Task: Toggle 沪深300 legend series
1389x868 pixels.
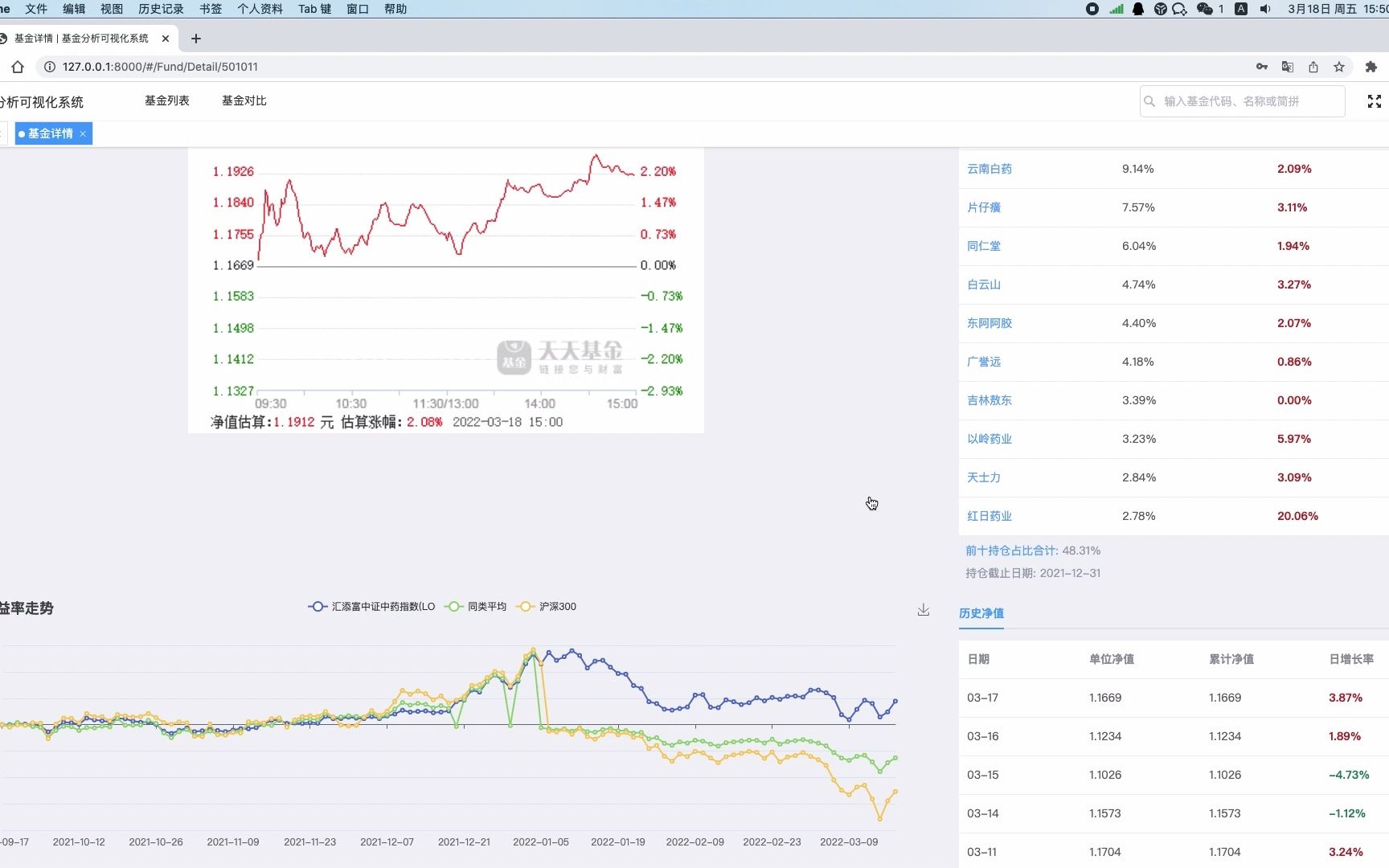Action: (547, 607)
